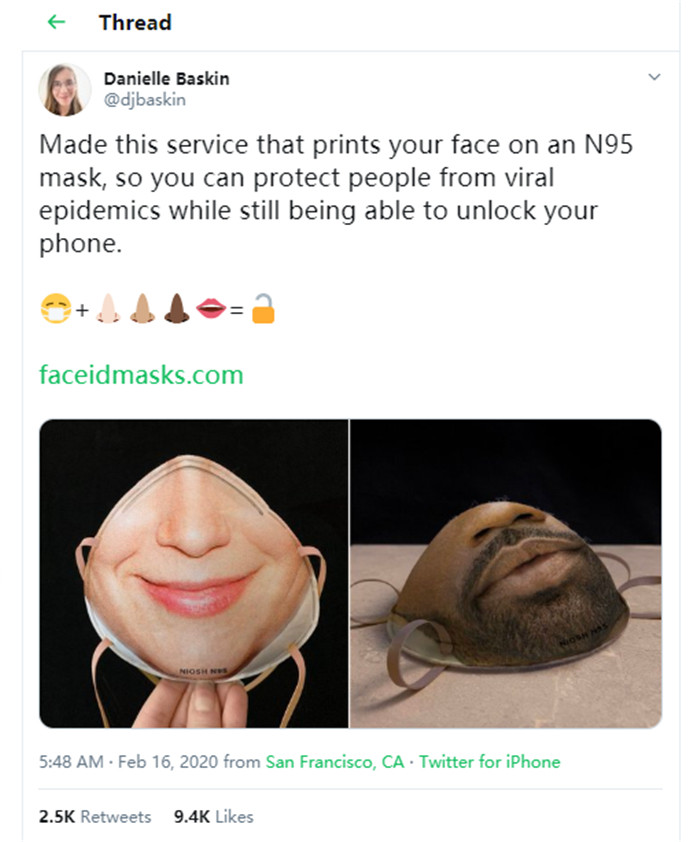Viewport: 700px width, 842px height.
Task: Open the smiling woman mask photo
Action: point(193,573)
